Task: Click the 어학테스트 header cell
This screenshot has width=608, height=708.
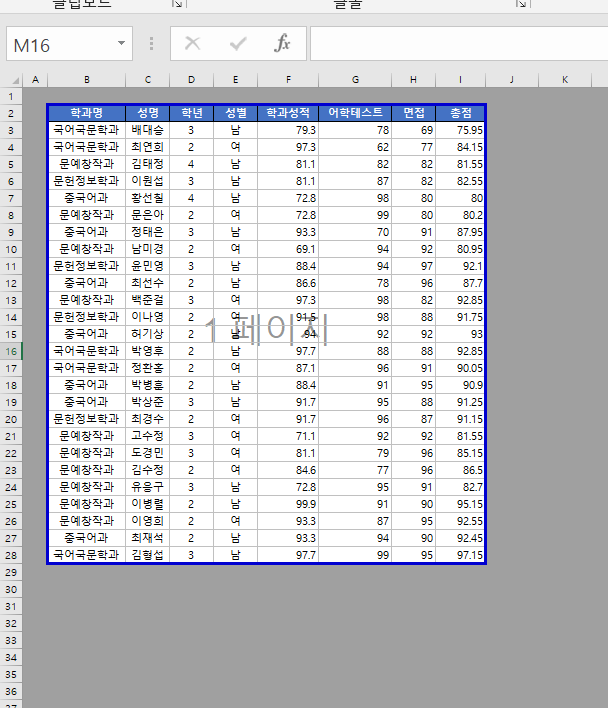Action: pyautogui.click(x=355, y=113)
